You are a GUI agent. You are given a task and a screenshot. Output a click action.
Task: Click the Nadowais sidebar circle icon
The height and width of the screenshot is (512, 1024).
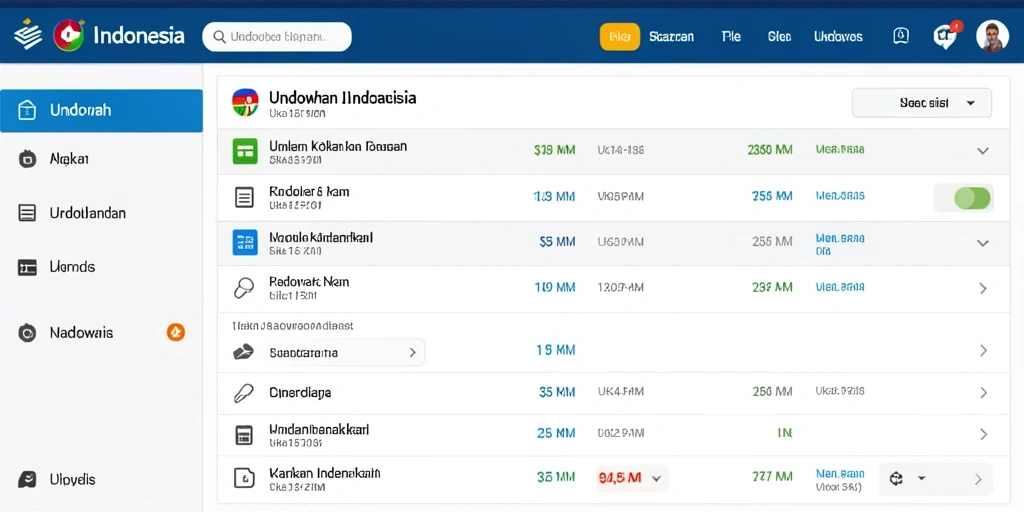(x=27, y=333)
